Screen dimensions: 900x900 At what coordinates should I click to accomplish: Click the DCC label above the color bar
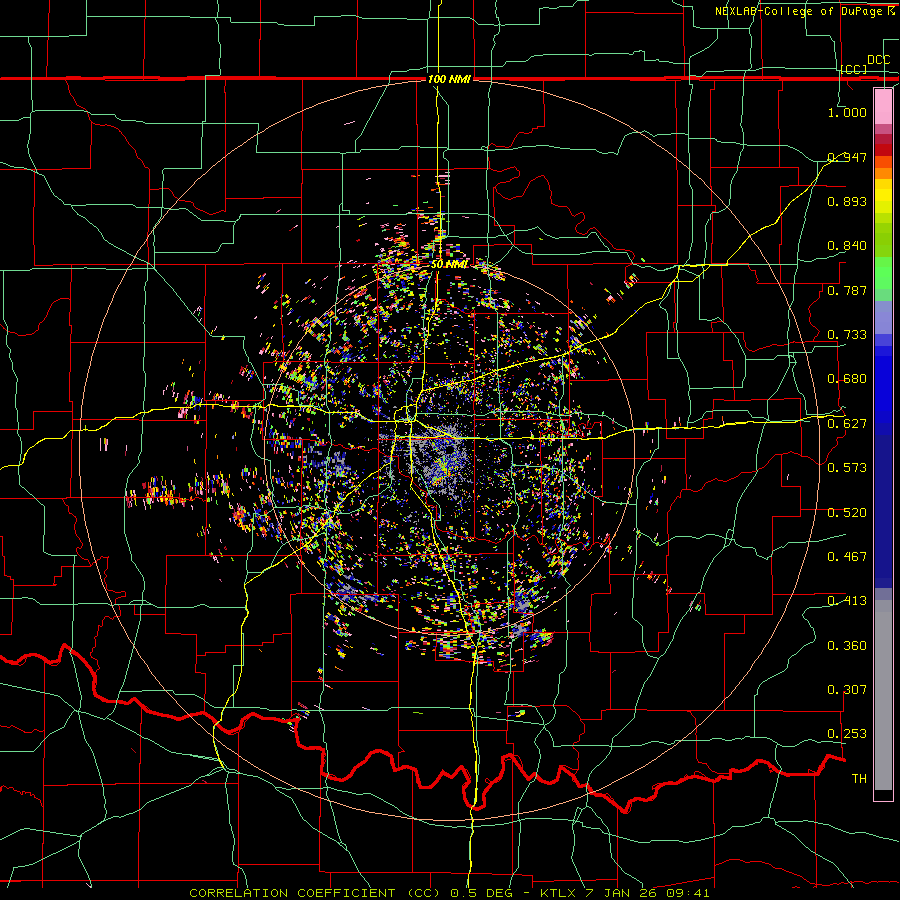878,60
